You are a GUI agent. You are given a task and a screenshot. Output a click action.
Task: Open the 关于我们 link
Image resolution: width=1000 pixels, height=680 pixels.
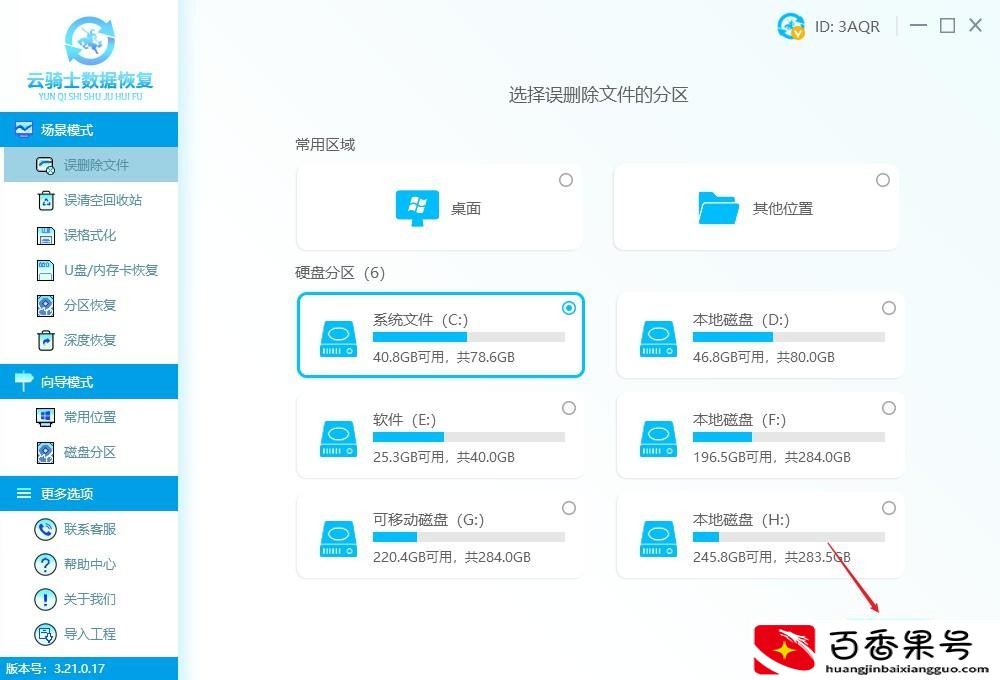pyautogui.click(x=89, y=599)
